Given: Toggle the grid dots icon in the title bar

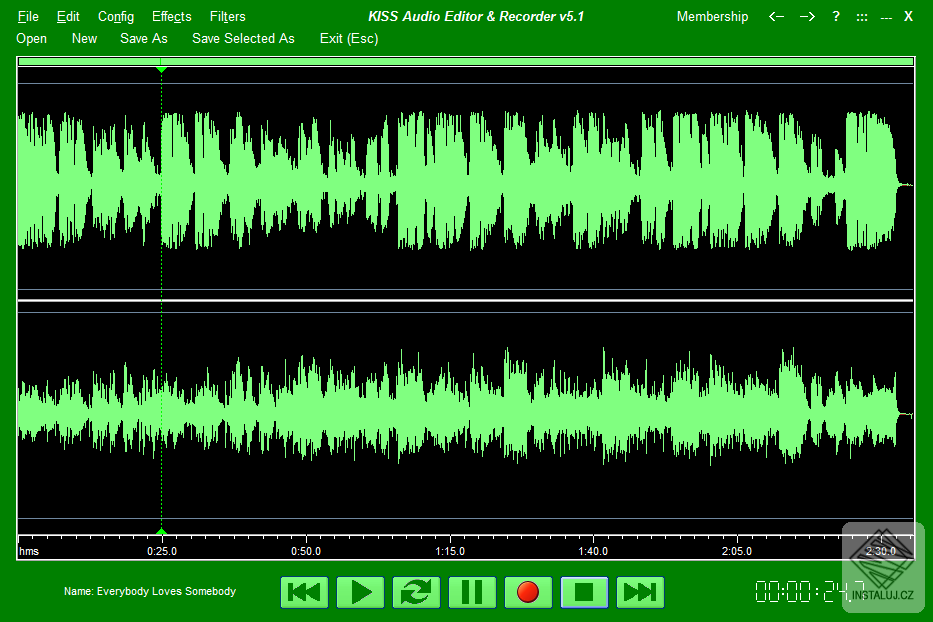Looking at the screenshot, I should [861, 16].
